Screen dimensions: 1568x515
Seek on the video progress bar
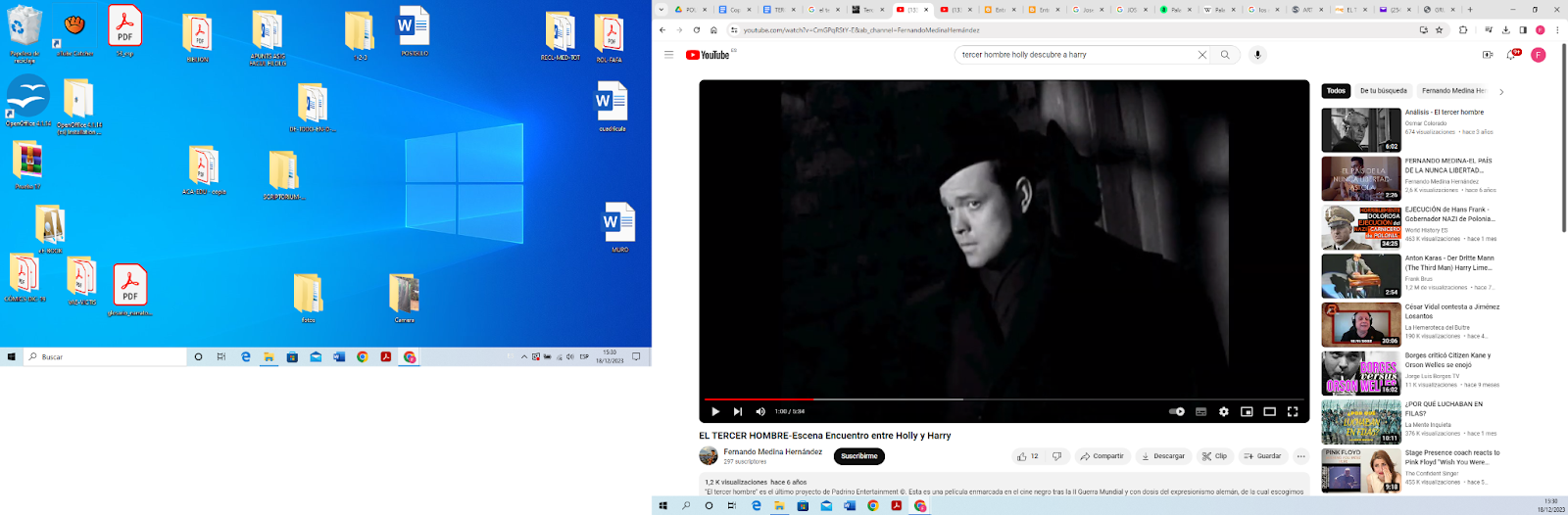click(x=1004, y=399)
